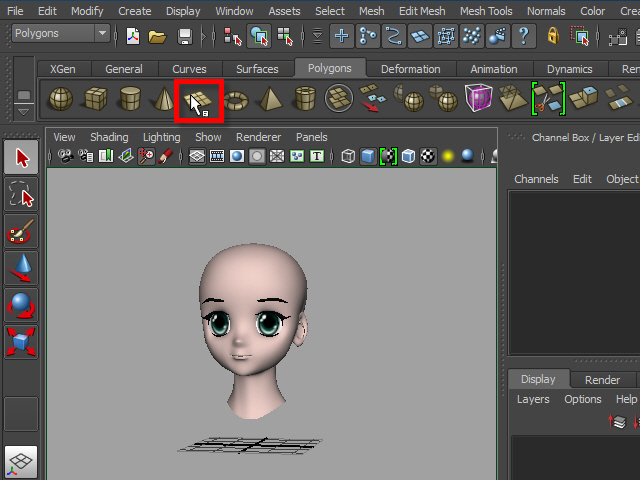Create a polygon cube from the shelf
Screen dimensions: 640x480
96,99
